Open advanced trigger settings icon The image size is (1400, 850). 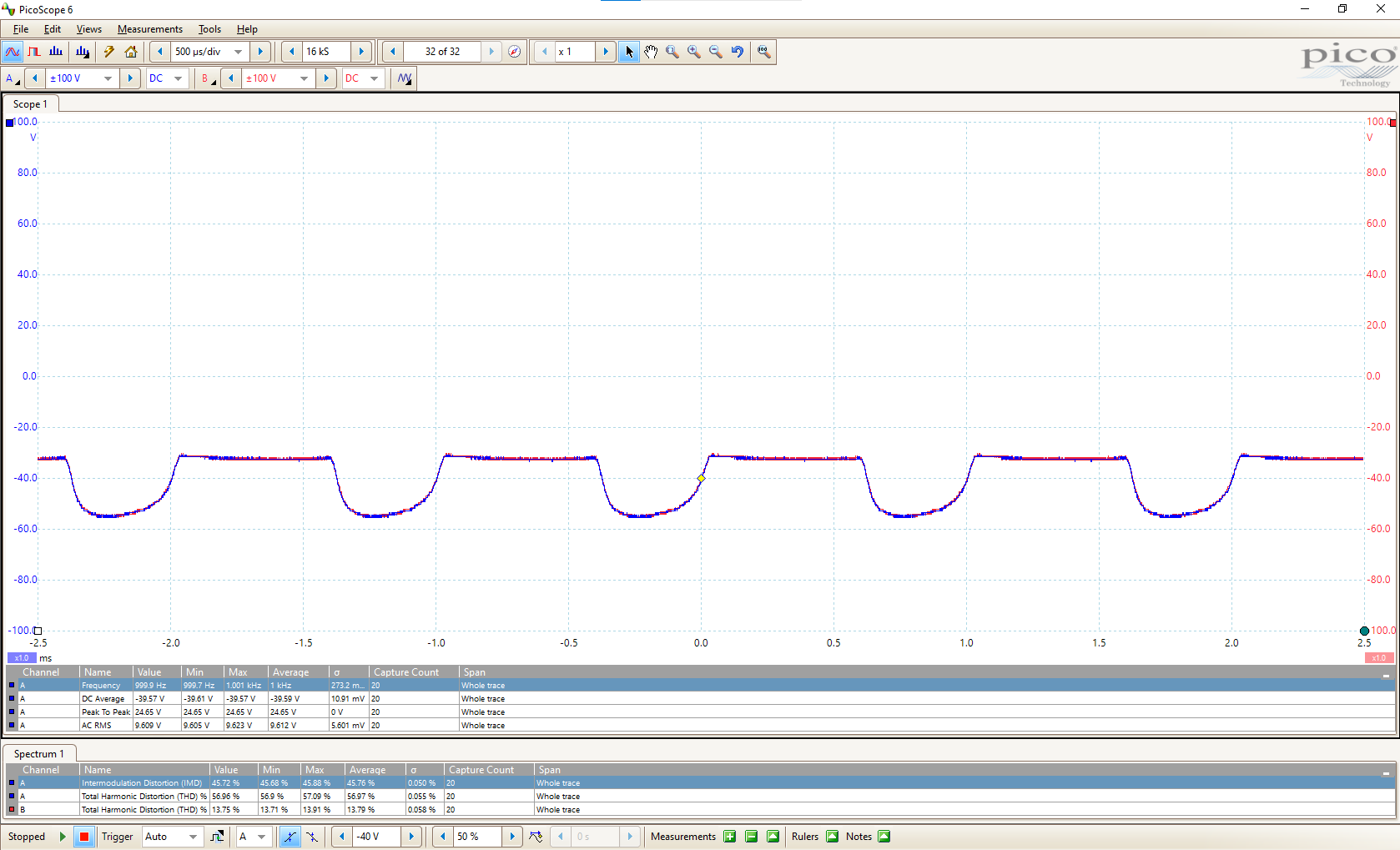tap(217, 837)
